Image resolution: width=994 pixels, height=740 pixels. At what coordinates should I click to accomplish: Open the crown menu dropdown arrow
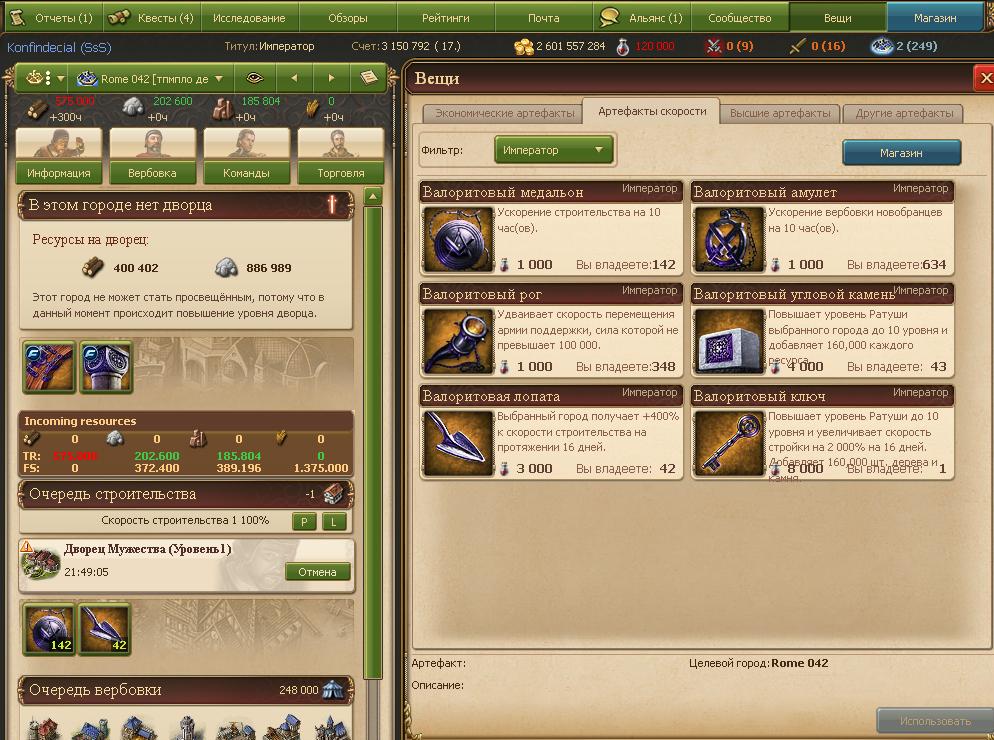coord(61,79)
